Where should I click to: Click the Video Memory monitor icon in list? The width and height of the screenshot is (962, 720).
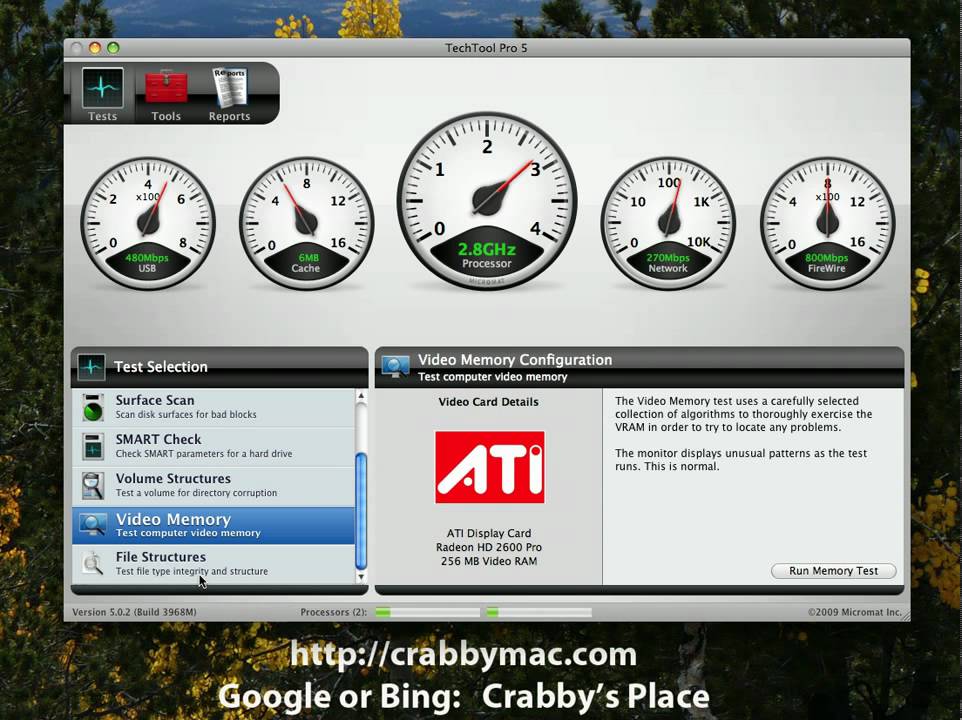coord(93,525)
